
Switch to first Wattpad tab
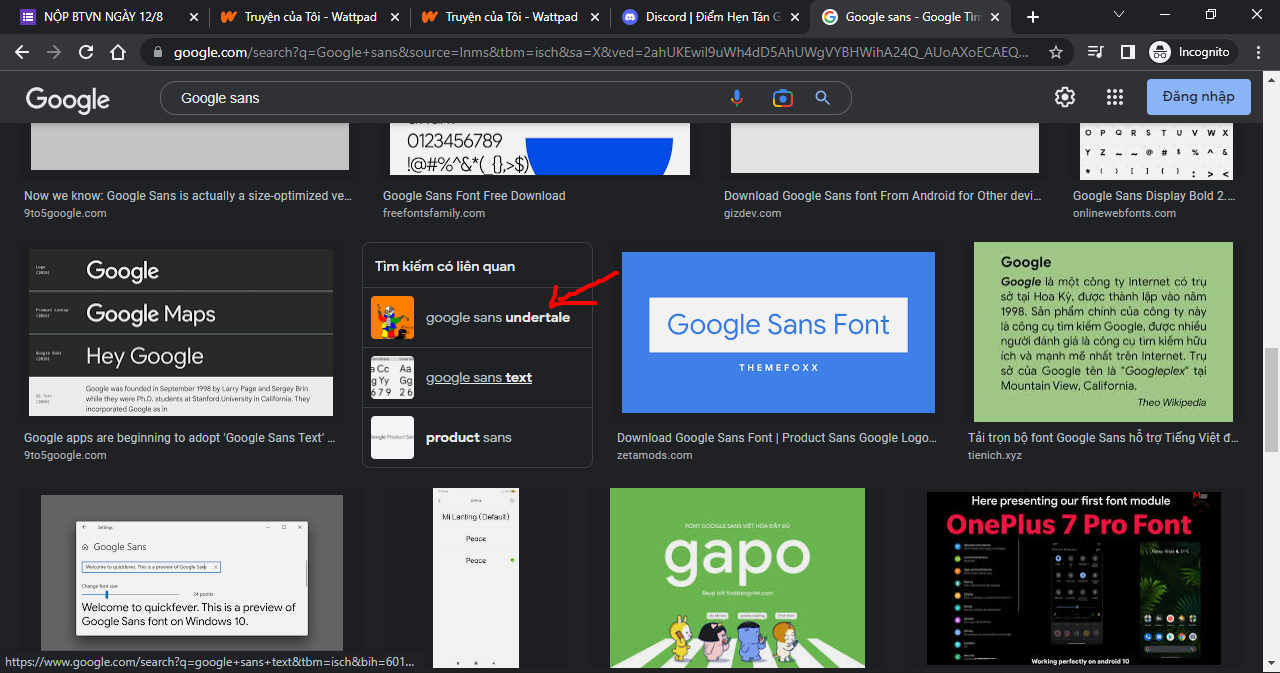308,17
